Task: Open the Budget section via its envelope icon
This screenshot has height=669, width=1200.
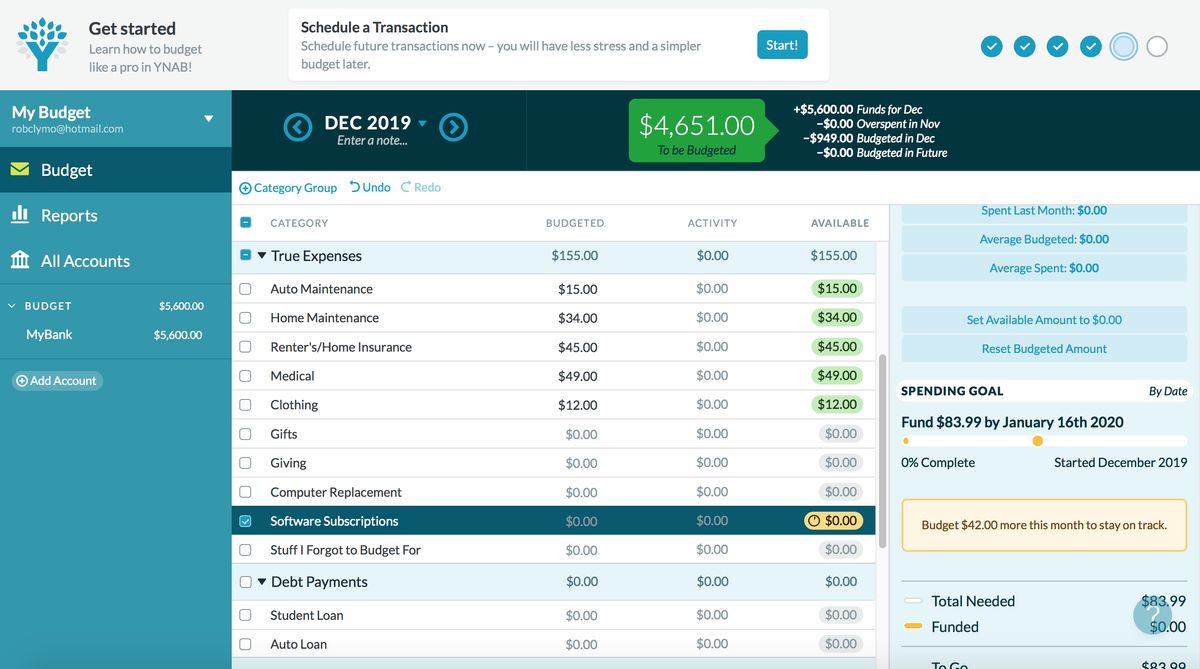Action: click(x=22, y=170)
